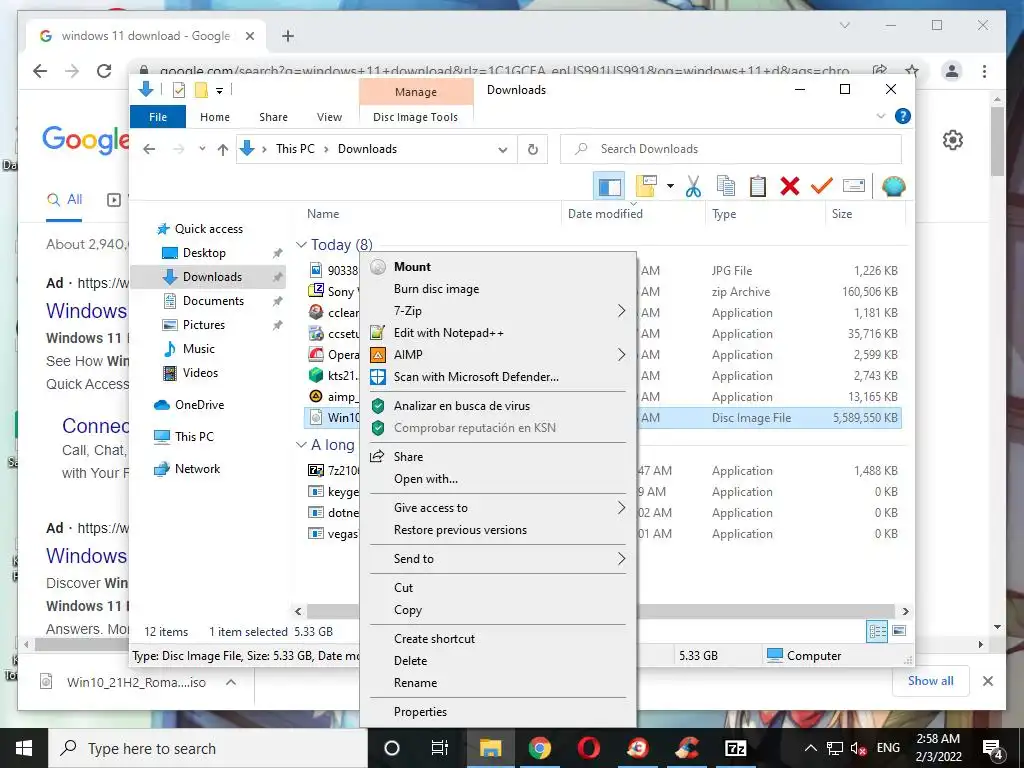This screenshot has width=1024, height=768.
Task: Open recent locations dropdown in Explorer navigation
Action: [x=202, y=150]
